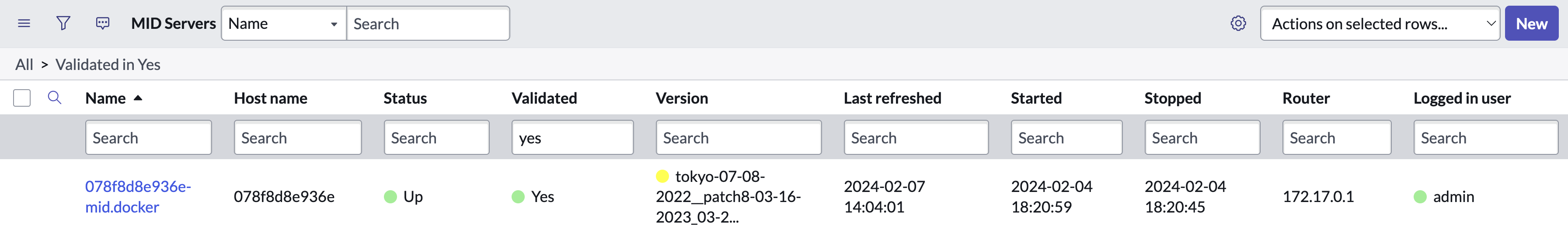The height and width of the screenshot is (251, 1568).
Task: Sort by the Last refreshed column header
Action: click(x=892, y=98)
